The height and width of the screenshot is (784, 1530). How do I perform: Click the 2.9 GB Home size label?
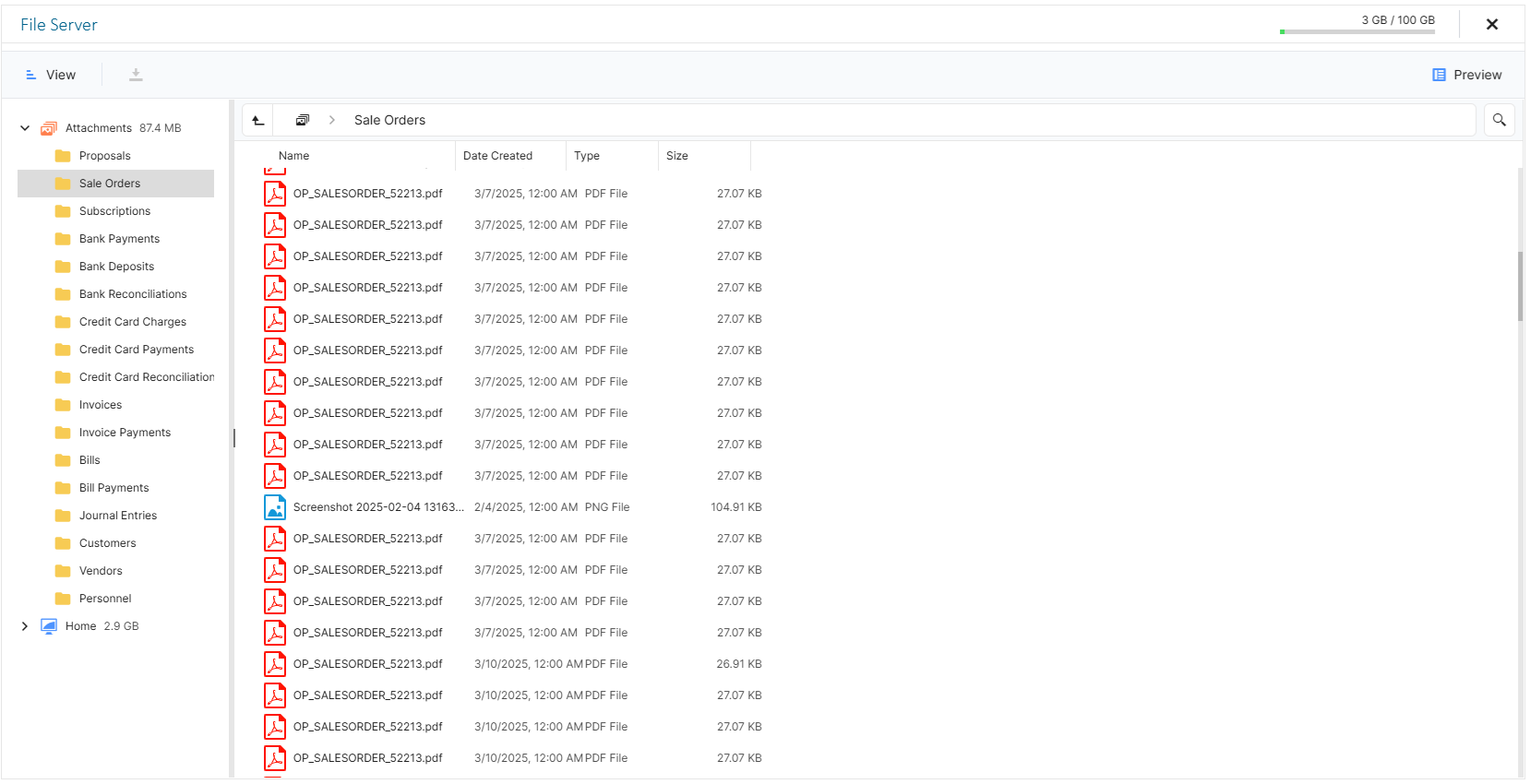coord(121,626)
